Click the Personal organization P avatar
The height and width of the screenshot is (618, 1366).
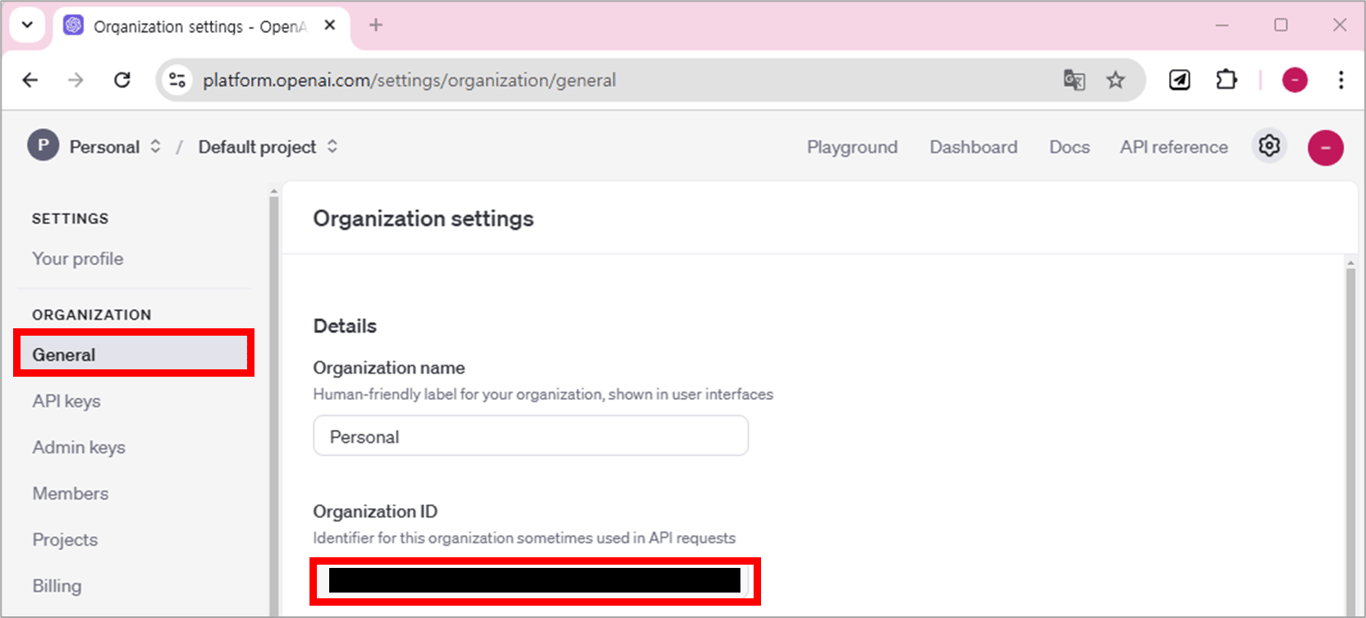(x=42, y=146)
